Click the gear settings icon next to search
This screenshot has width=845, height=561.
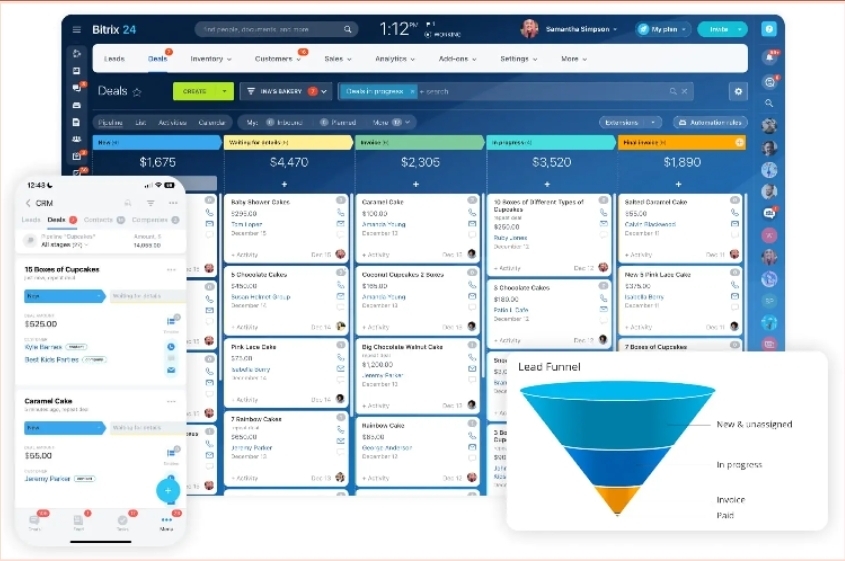pyautogui.click(x=738, y=91)
